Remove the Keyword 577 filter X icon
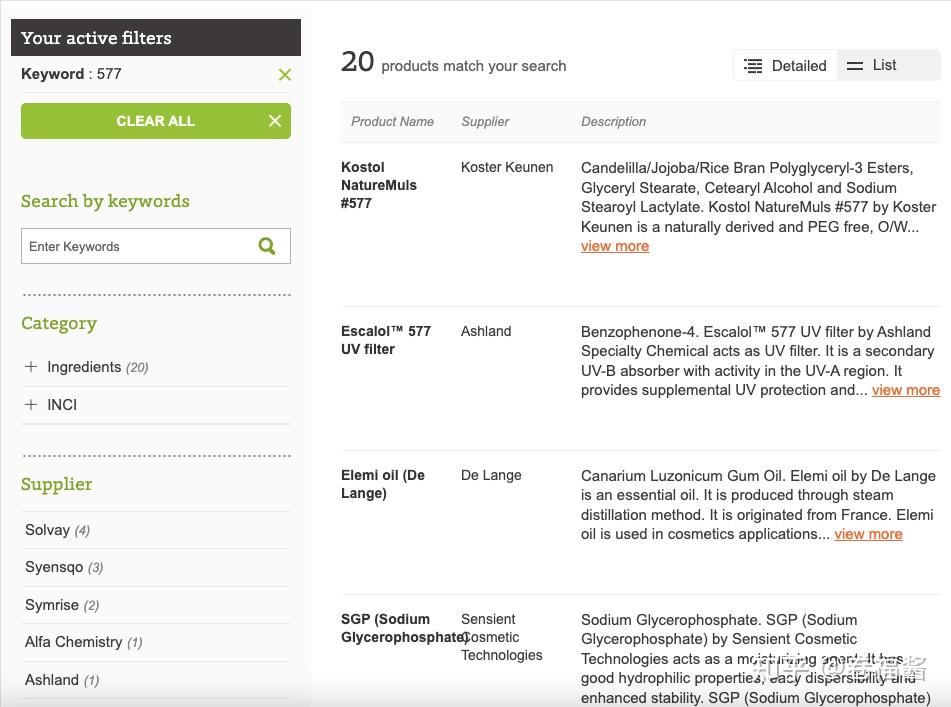Image resolution: width=951 pixels, height=707 pixels. coord(285,75)
